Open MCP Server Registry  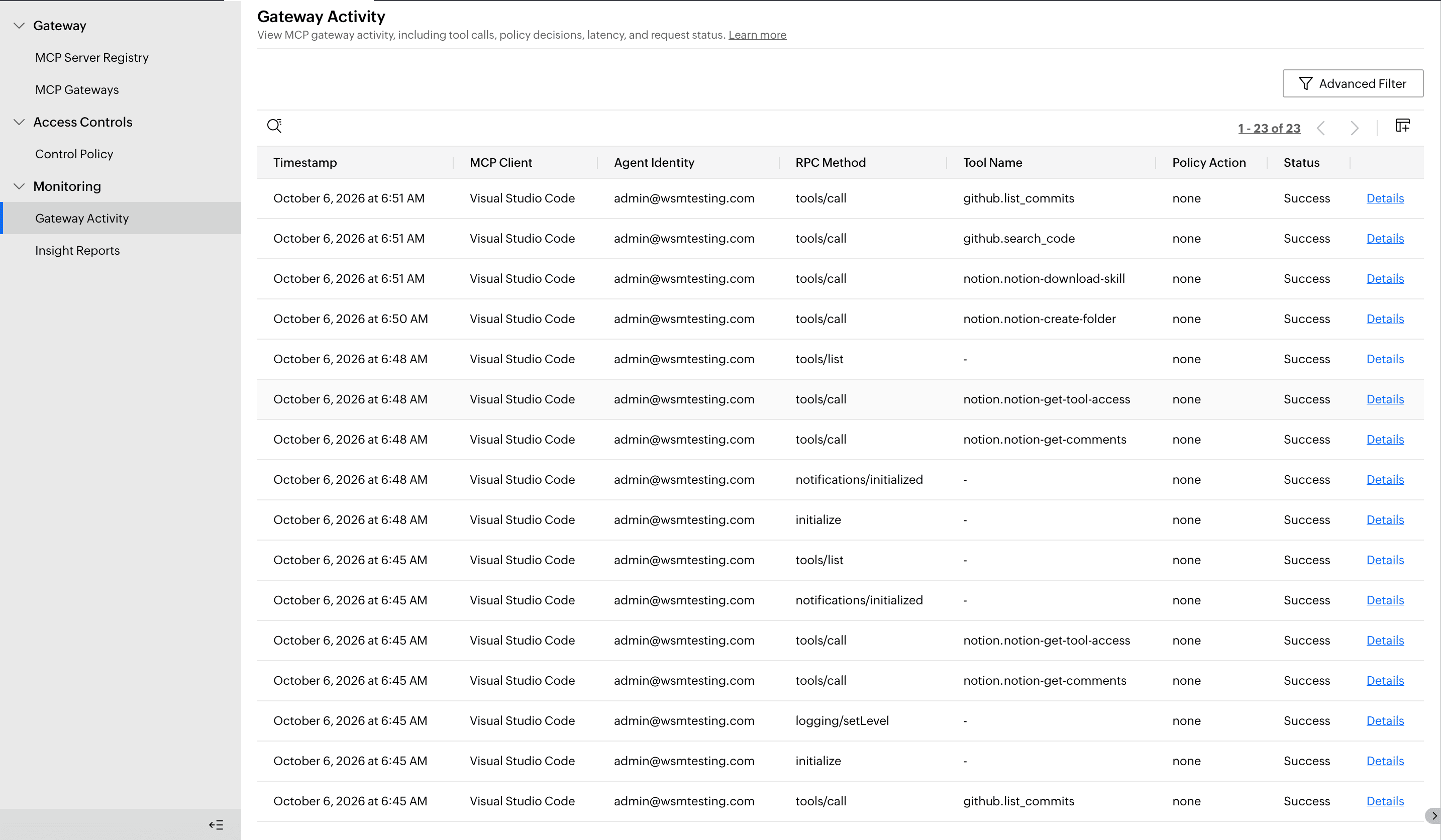(x=91, y=57)
